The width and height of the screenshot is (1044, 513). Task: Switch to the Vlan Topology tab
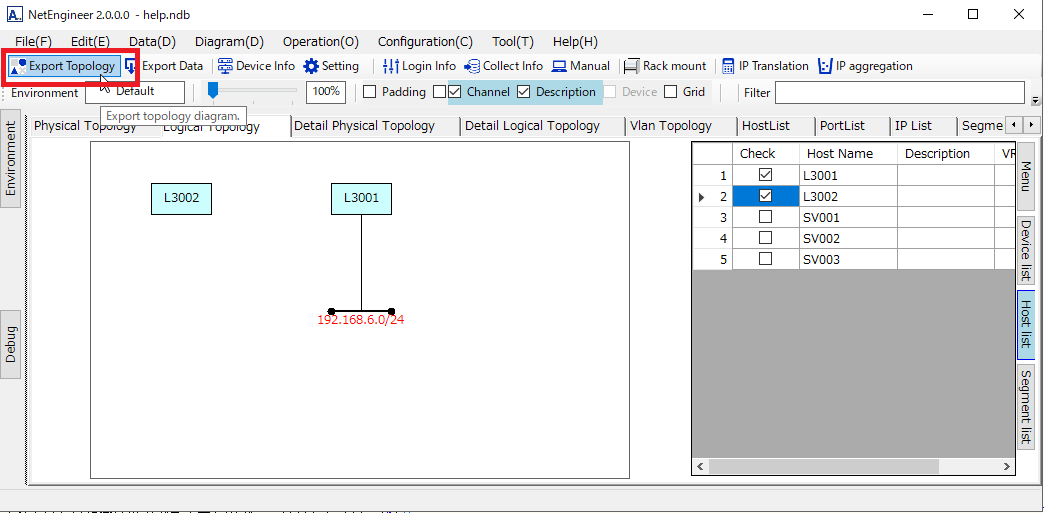tap(670, 126)
